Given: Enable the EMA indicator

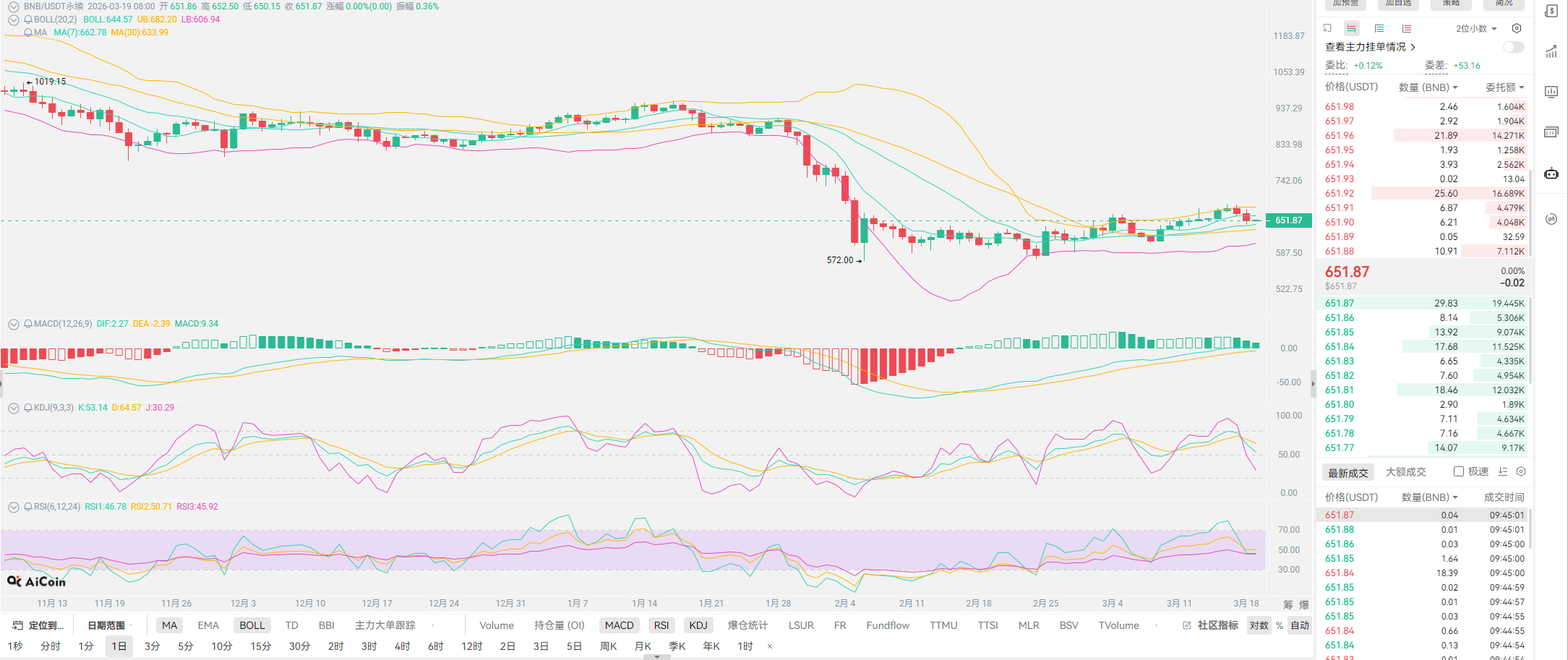Looking at the screenshot, I should pyautogui.click(x=208, y=625).
